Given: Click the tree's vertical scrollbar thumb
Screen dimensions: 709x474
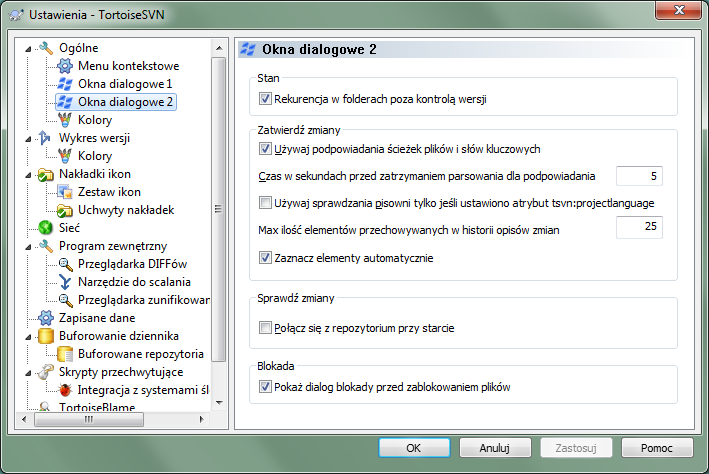Looking at the screenshot, I should click(218, 209).
